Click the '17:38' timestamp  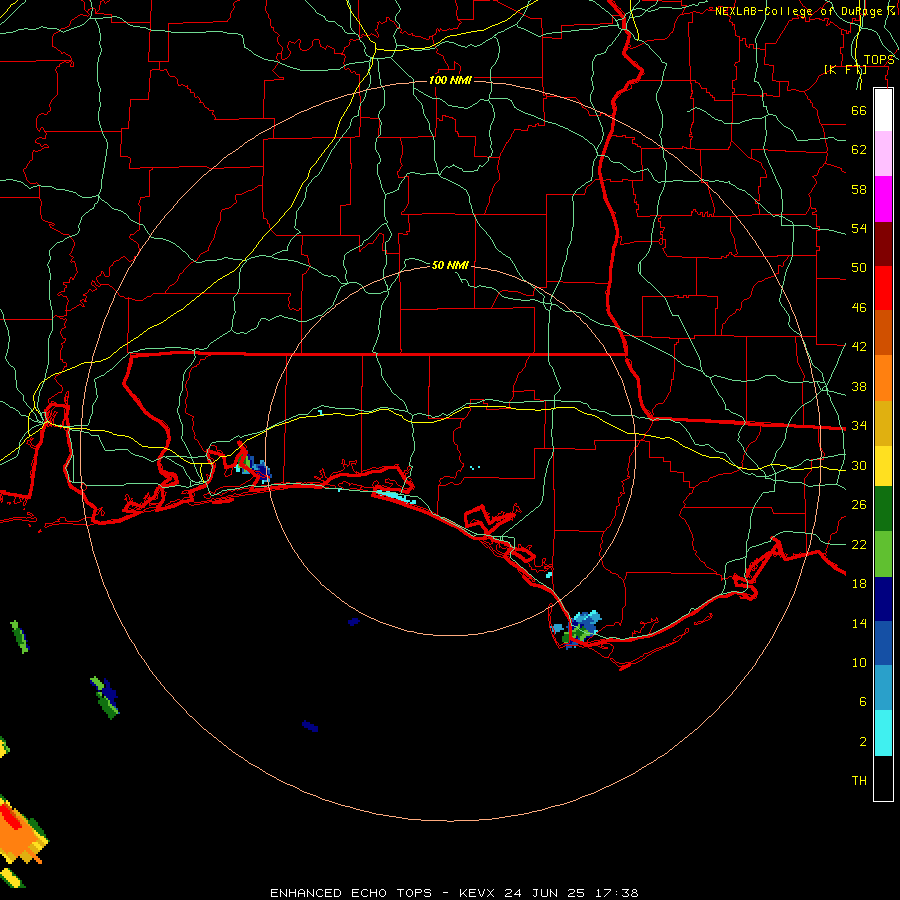point(616,893)
